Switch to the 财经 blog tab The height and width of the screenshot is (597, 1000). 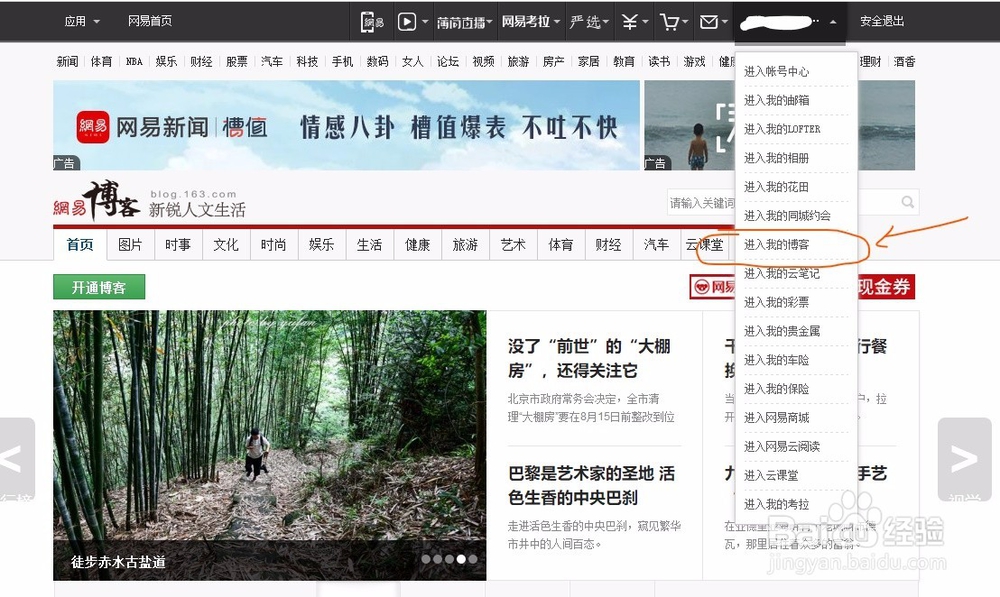(608, 245)
